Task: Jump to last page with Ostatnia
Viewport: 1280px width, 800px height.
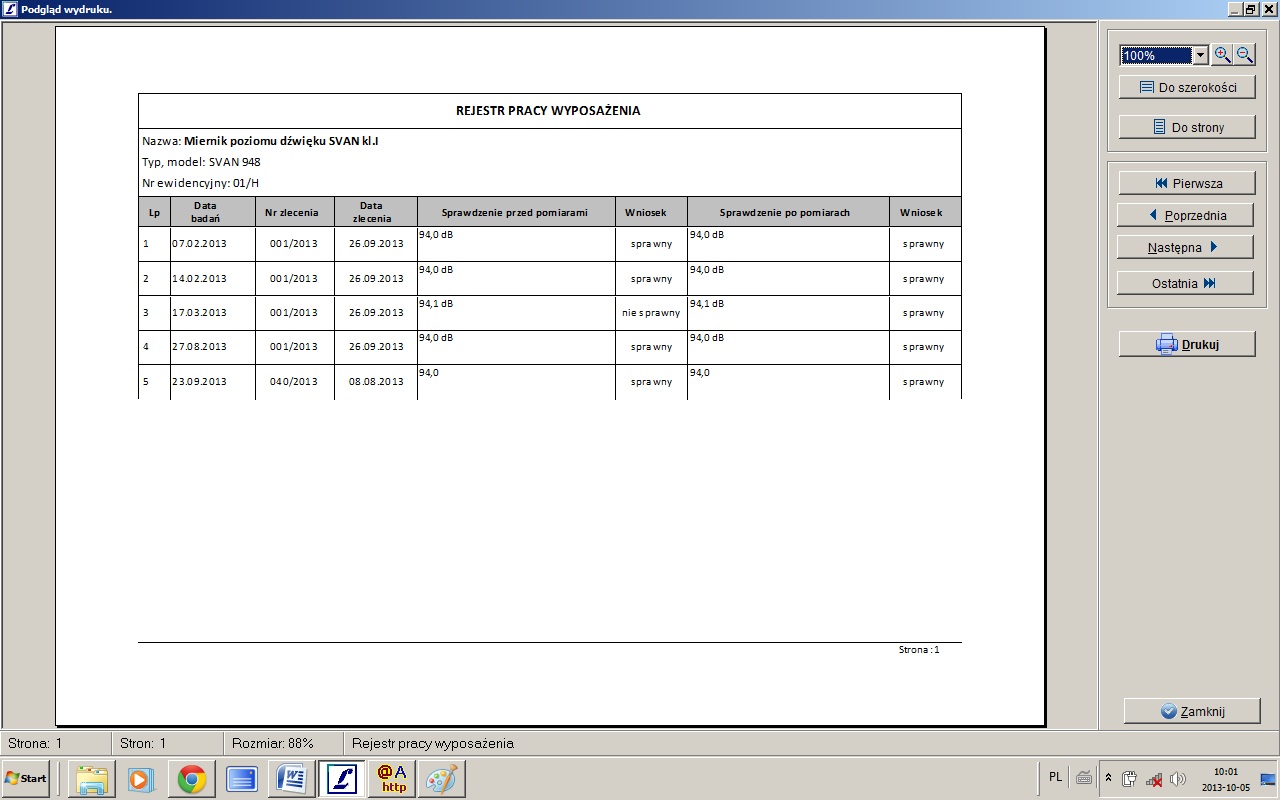Action: pos(1185,283)
